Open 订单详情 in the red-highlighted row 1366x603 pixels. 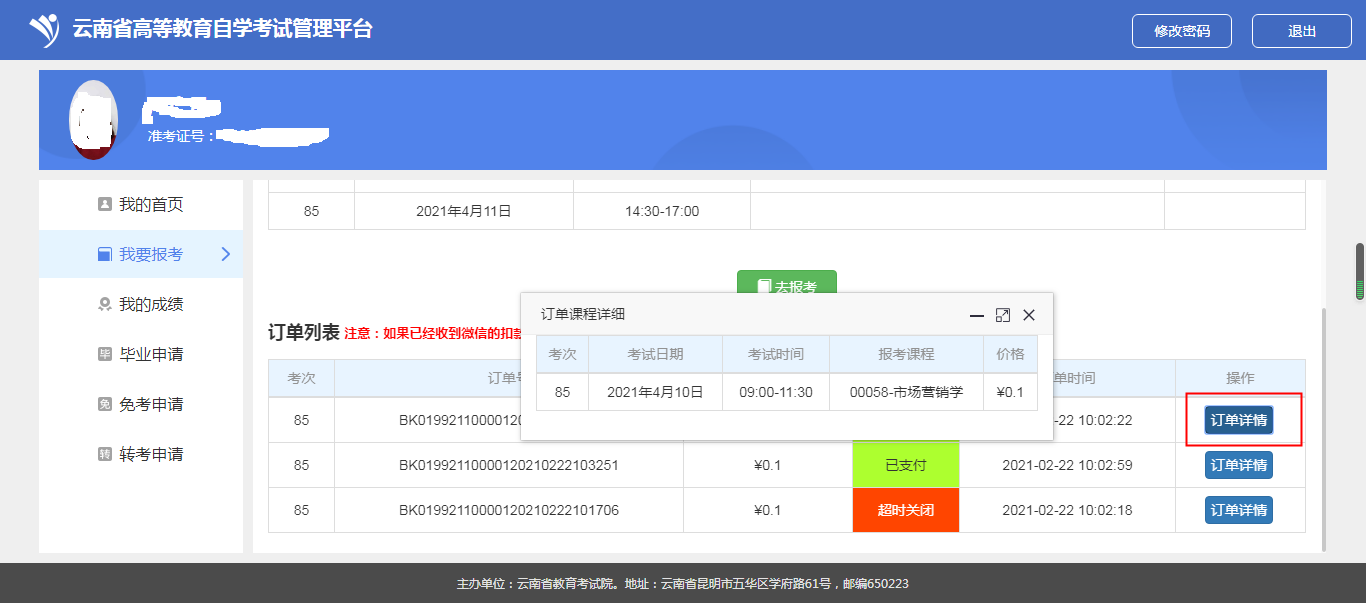pos(1238,420)
